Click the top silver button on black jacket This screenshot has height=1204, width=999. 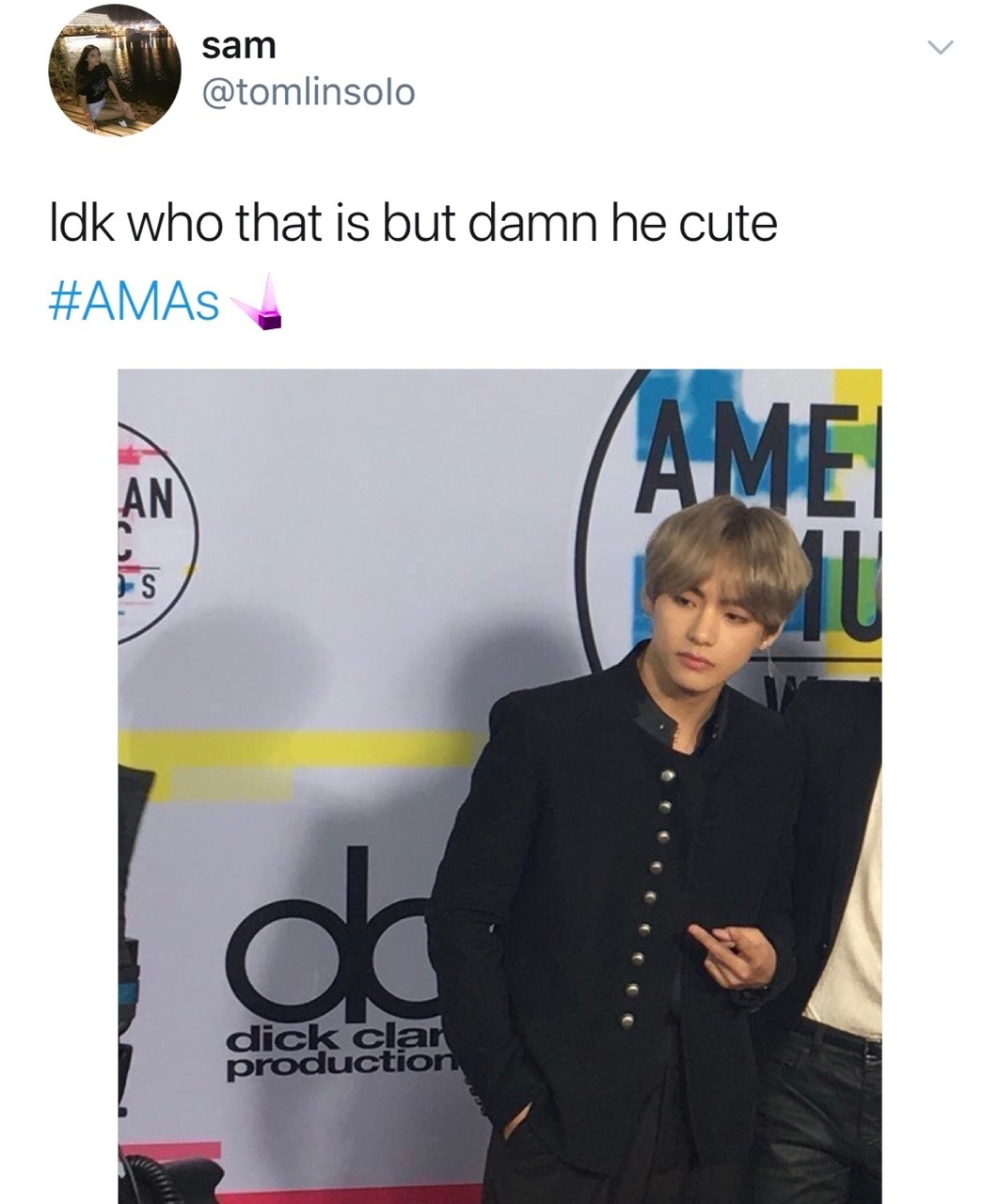(668, 776)
